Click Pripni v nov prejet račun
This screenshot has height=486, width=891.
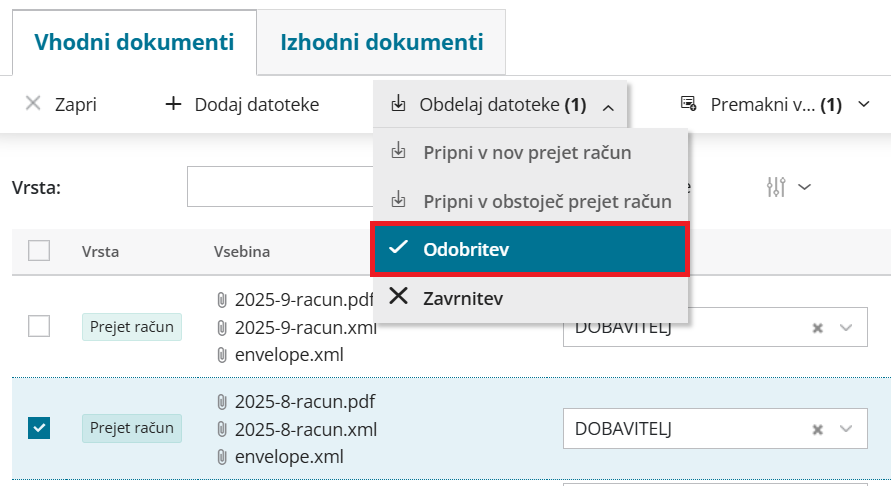click(x=526, y=153)
